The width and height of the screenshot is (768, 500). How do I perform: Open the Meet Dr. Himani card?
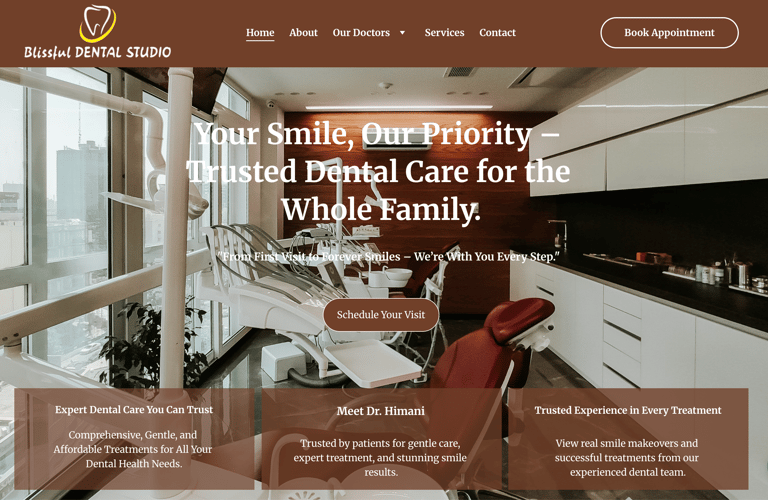pyautogui.click(x=381, y=439)
